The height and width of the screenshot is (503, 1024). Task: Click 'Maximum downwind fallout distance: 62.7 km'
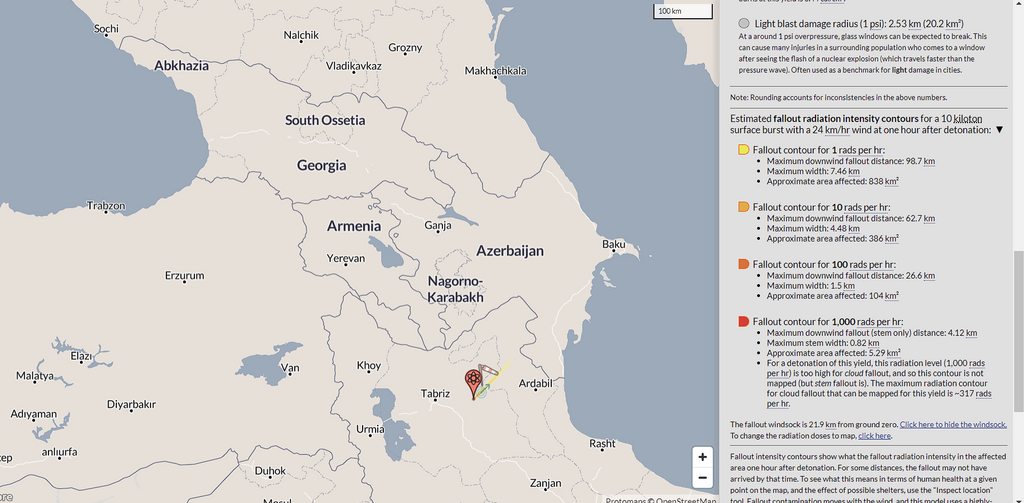coord(851,218)
